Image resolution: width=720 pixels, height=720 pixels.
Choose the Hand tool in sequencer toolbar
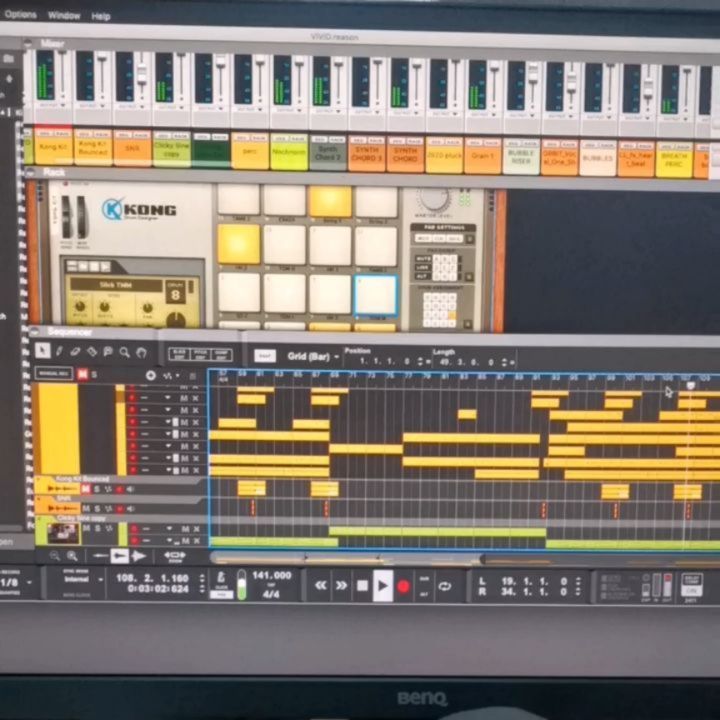(x=141, y=352)
